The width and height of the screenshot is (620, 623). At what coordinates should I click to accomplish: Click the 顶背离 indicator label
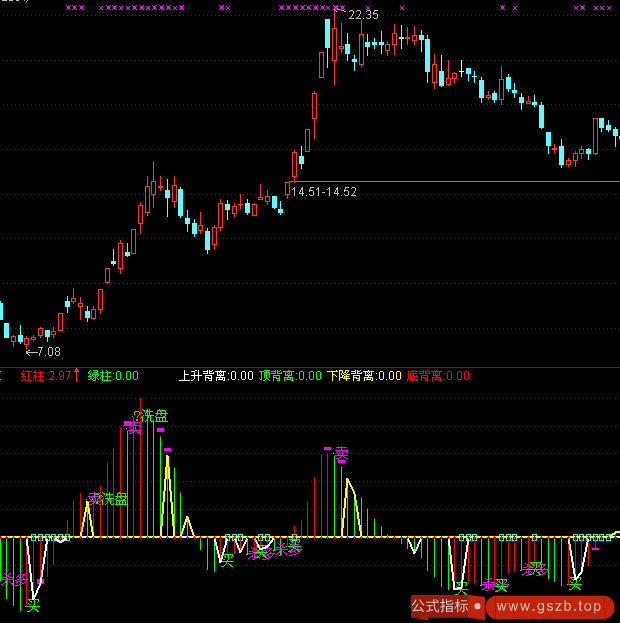click(290, 376)
